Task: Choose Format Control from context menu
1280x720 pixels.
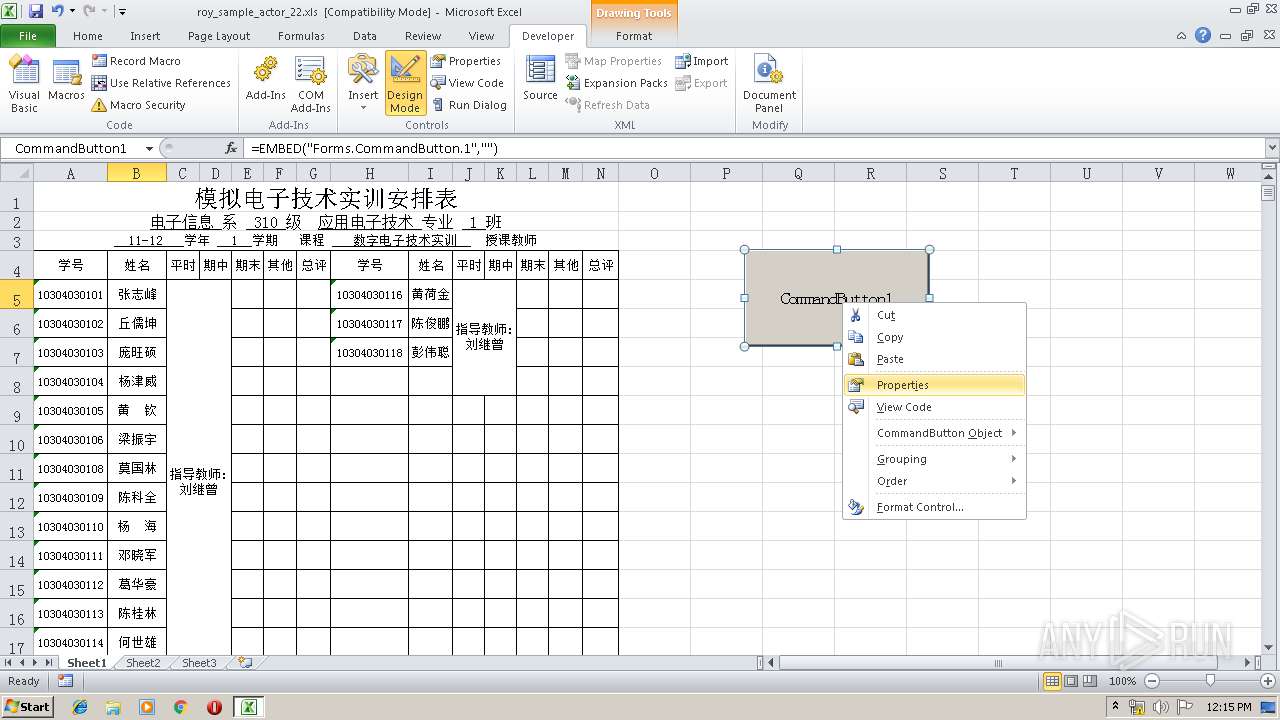Action: 935,507
